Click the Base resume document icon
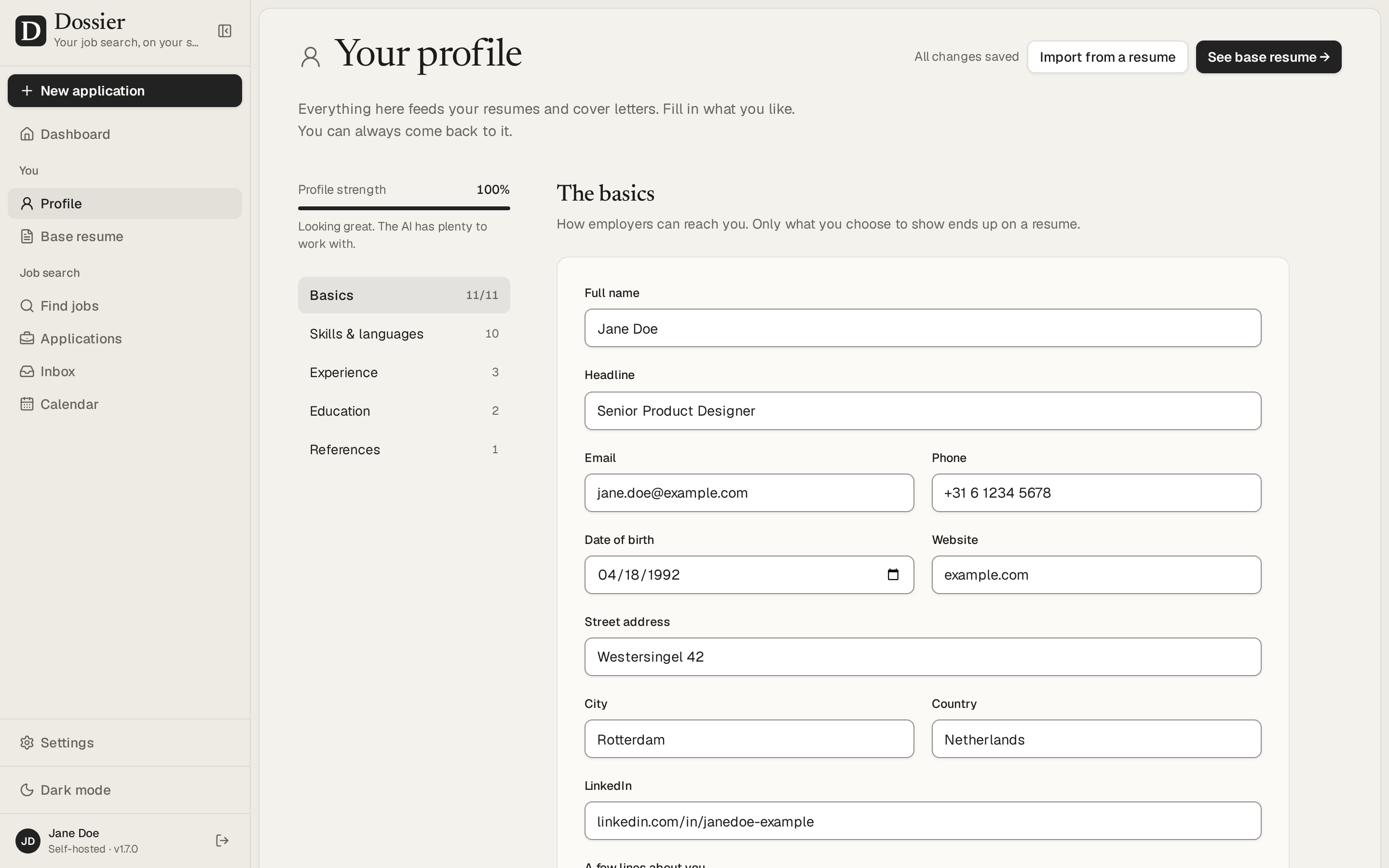 [27, 236]
